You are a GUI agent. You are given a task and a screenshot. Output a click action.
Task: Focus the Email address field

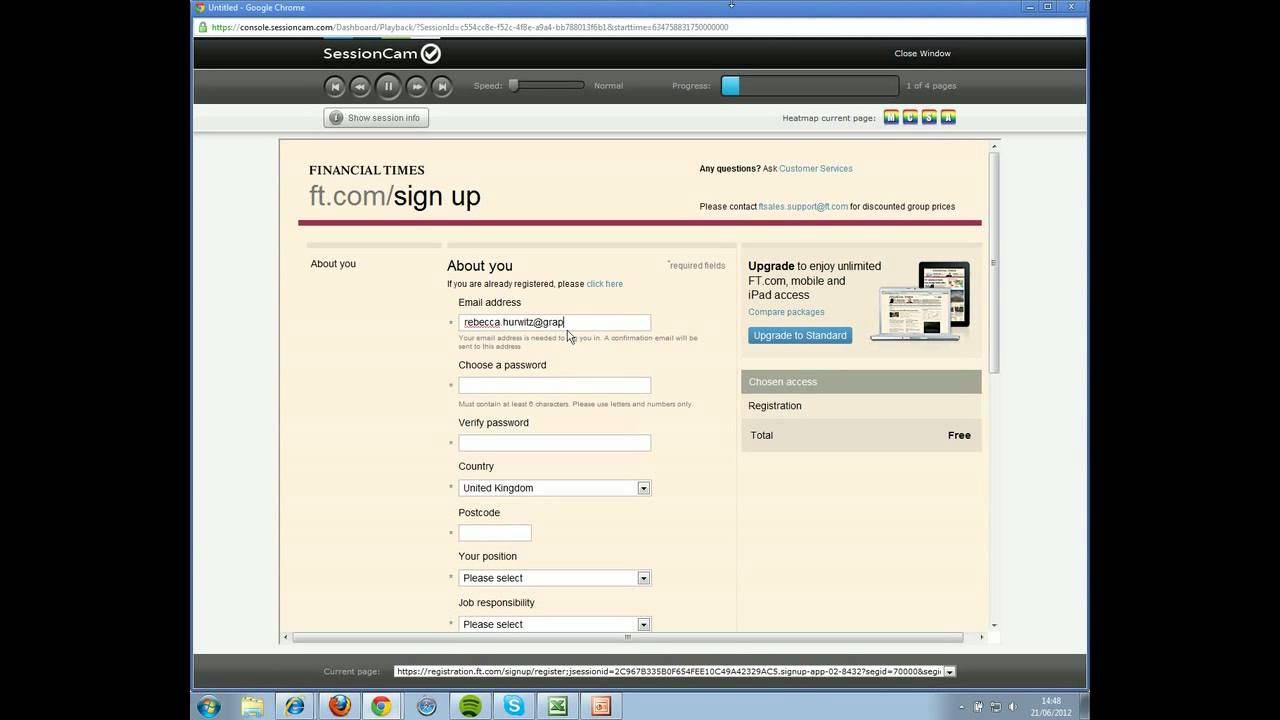pos(554,322)
